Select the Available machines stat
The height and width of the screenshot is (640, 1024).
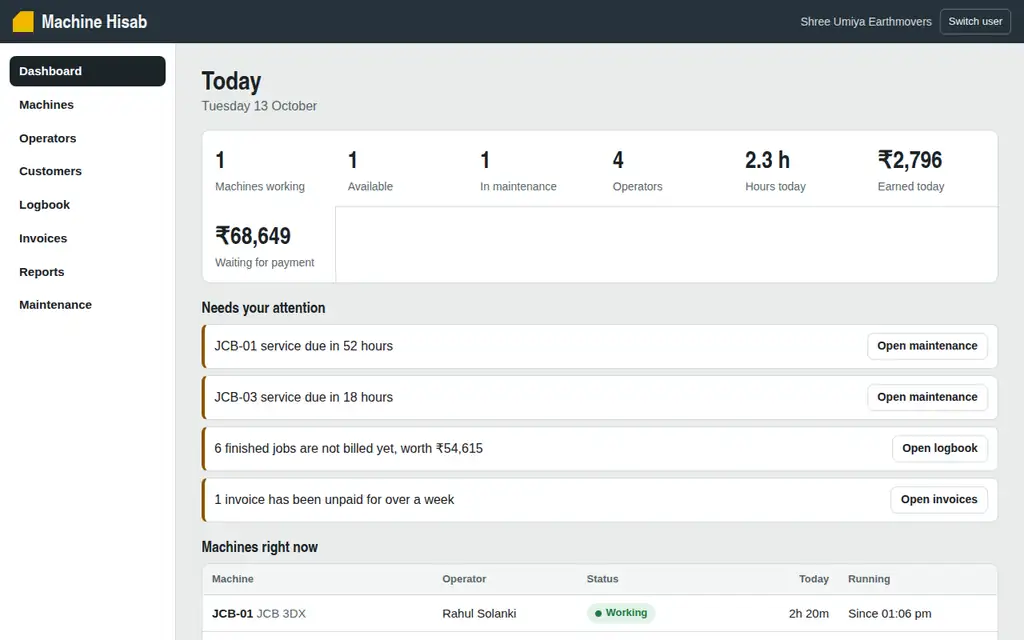pos(401,169)
